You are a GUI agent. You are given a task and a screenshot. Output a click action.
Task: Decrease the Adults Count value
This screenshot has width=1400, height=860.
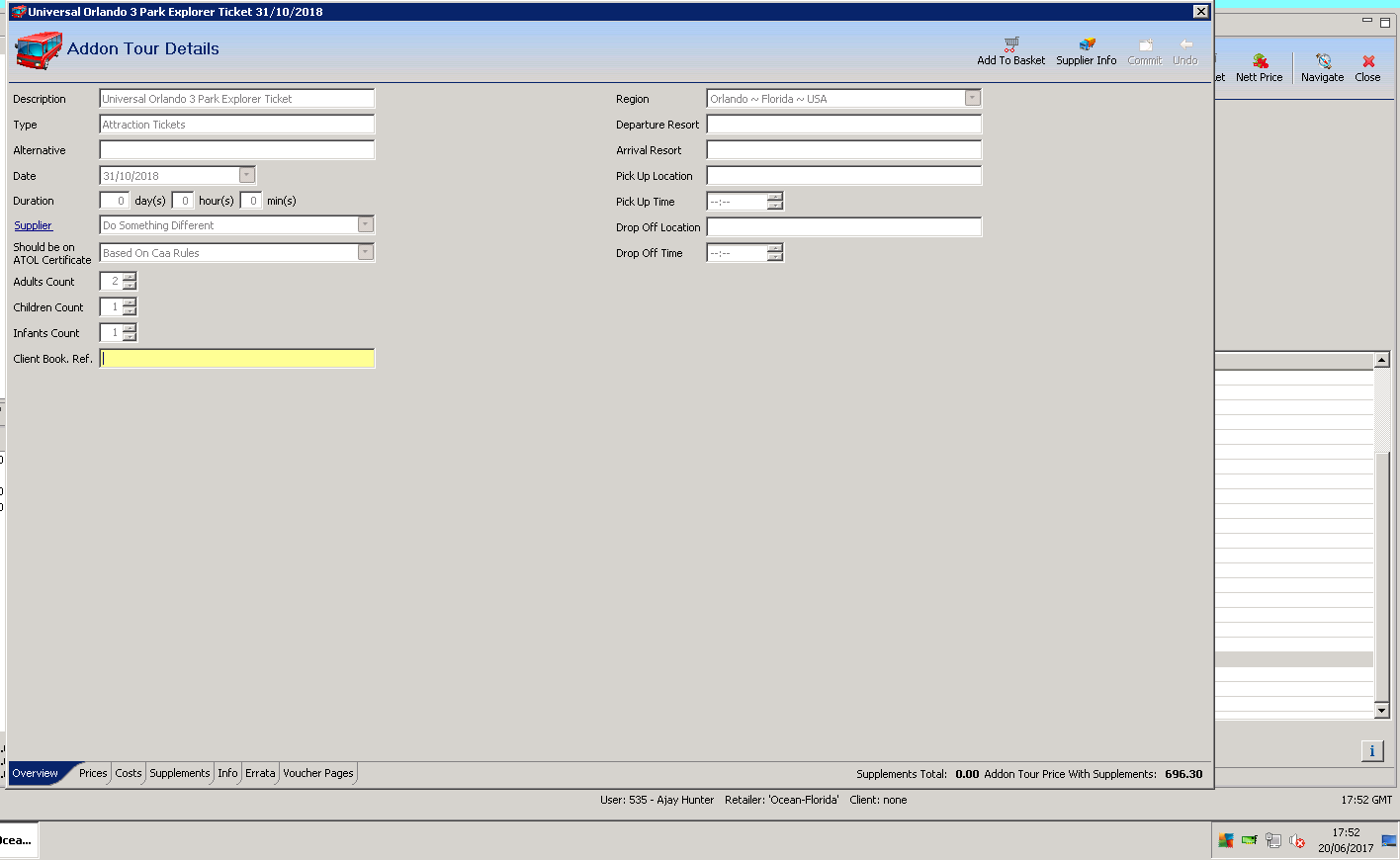(130, 286)
